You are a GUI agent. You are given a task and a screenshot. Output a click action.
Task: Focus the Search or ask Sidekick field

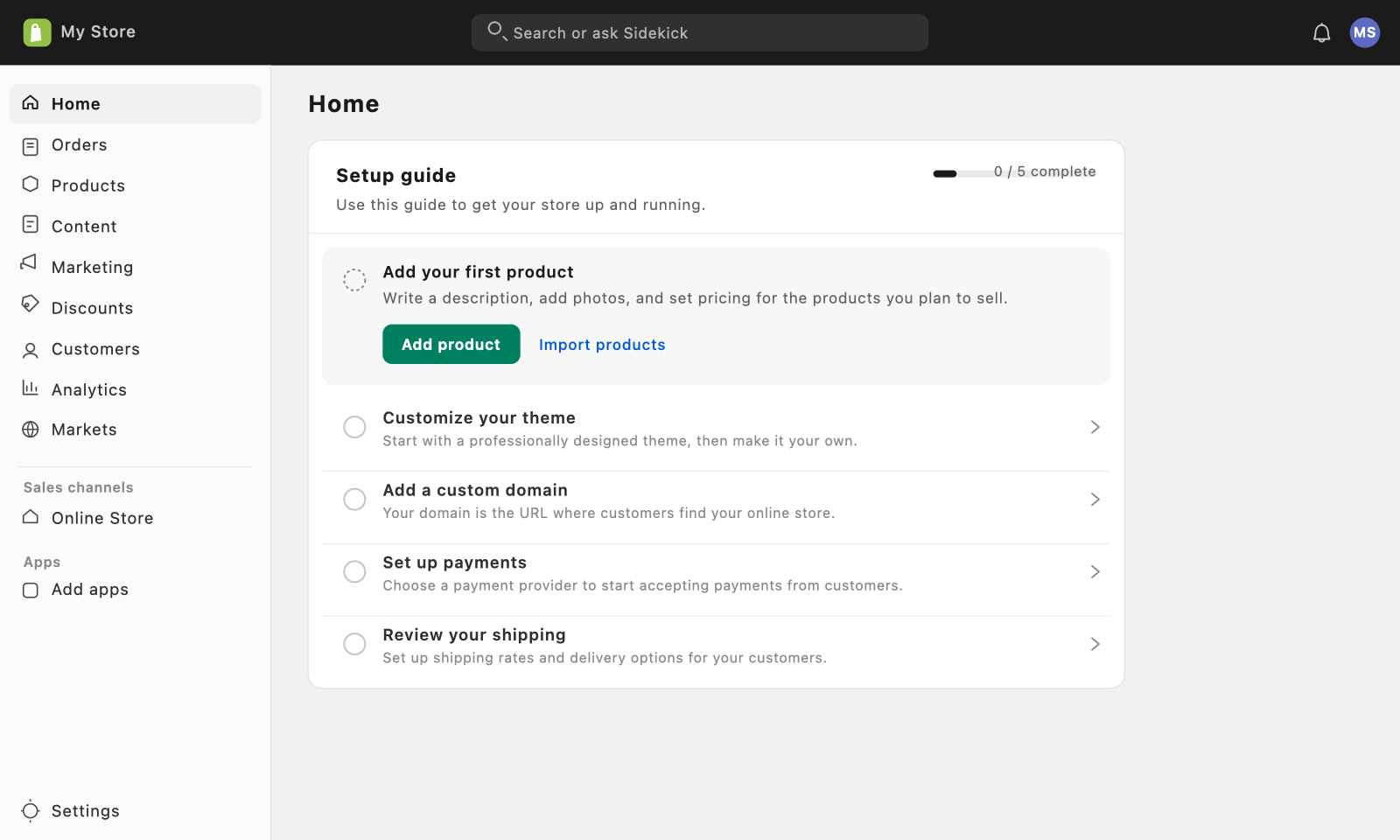[x=700, y=32]
